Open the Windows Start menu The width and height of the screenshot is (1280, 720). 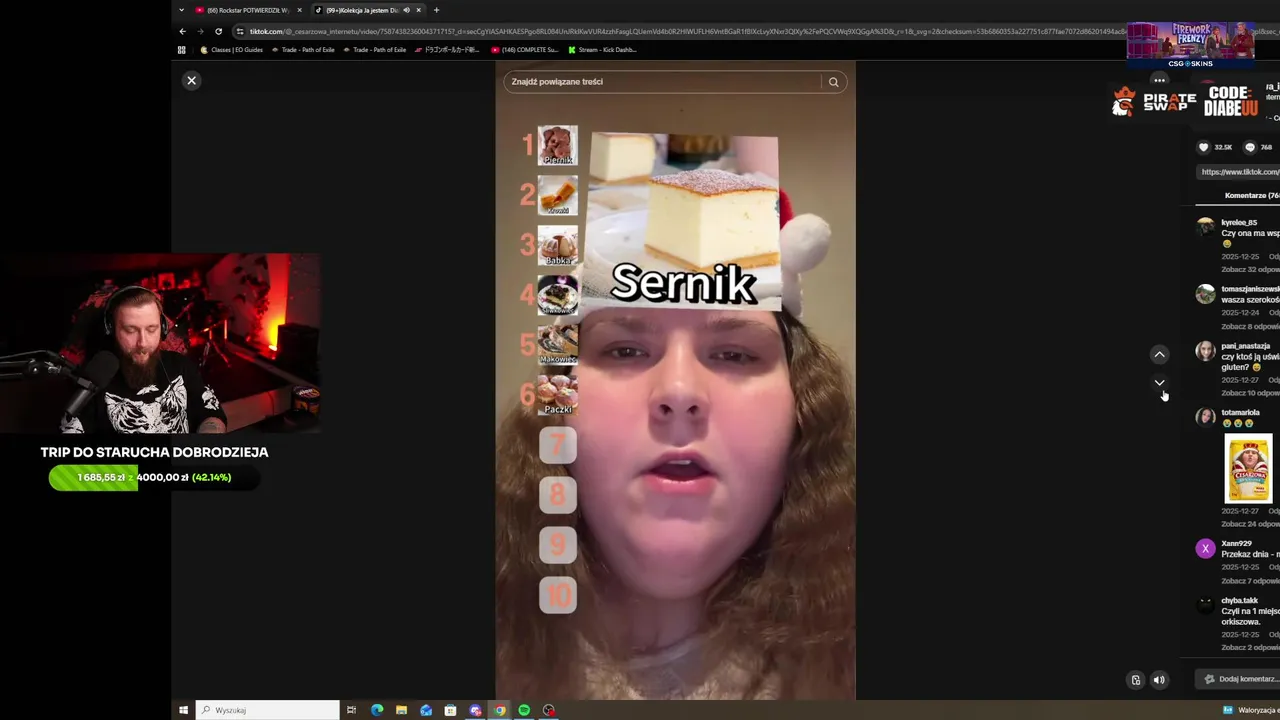point(183,710)
